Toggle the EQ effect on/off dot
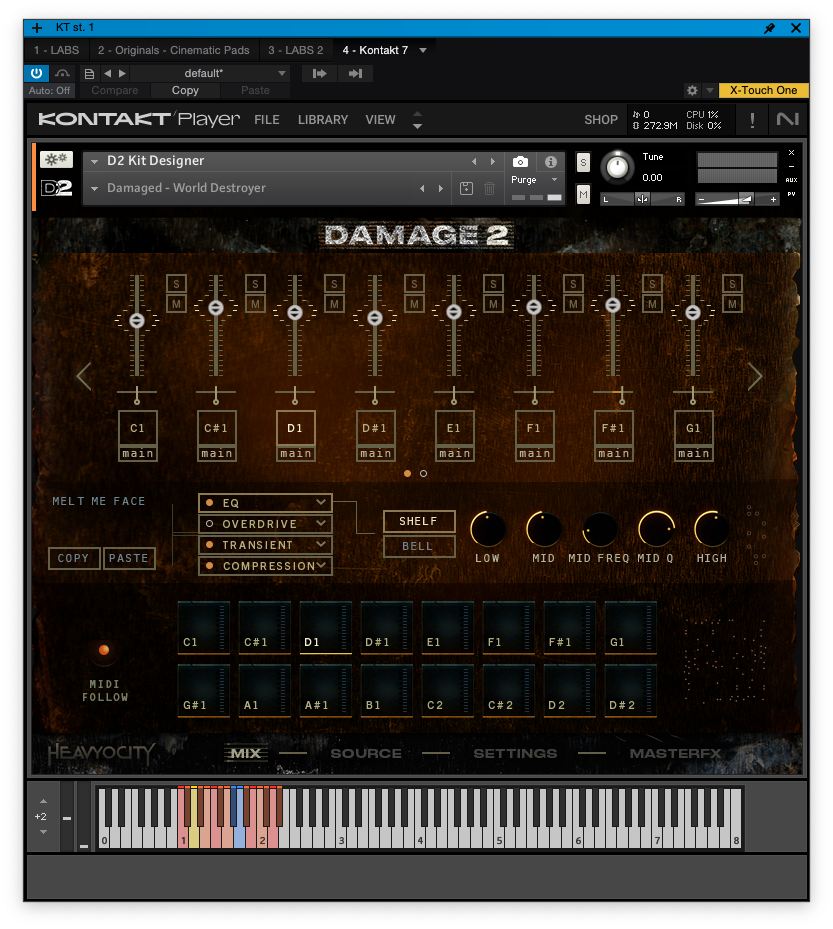The height and width of the screenshot is (929, 833). pyautogui.click(x=209, y=502)
